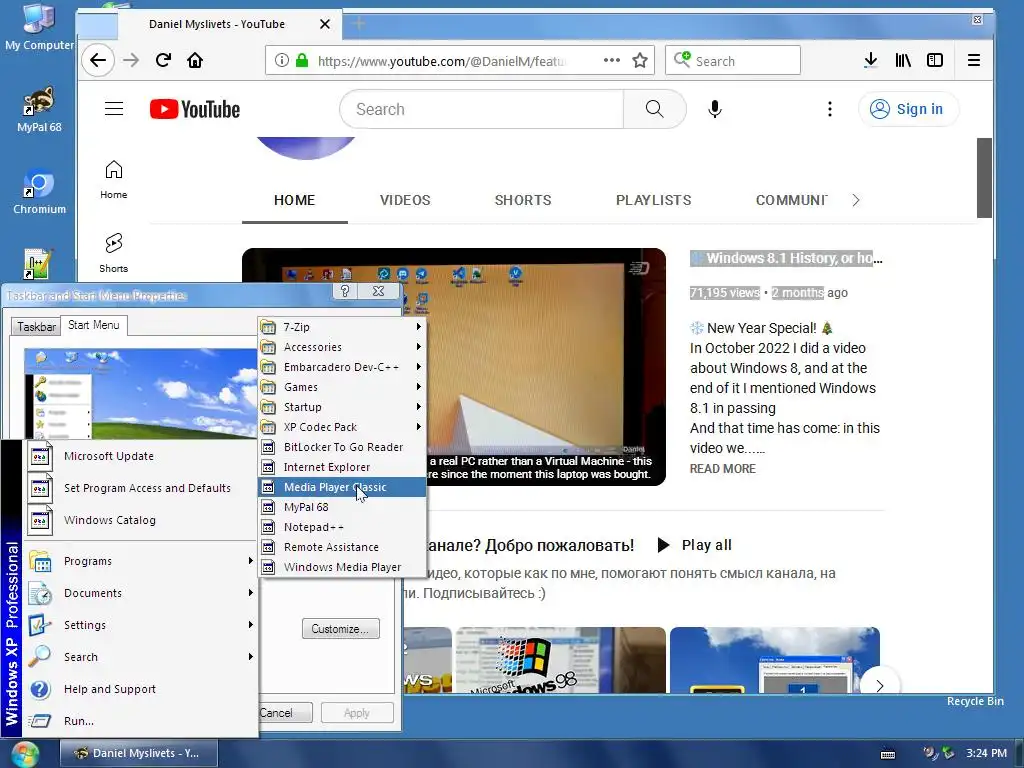The image size is (1024, 768).
Task: Open the browser hamburger menu
Action: pyautogui.click(x=973, y=61)
